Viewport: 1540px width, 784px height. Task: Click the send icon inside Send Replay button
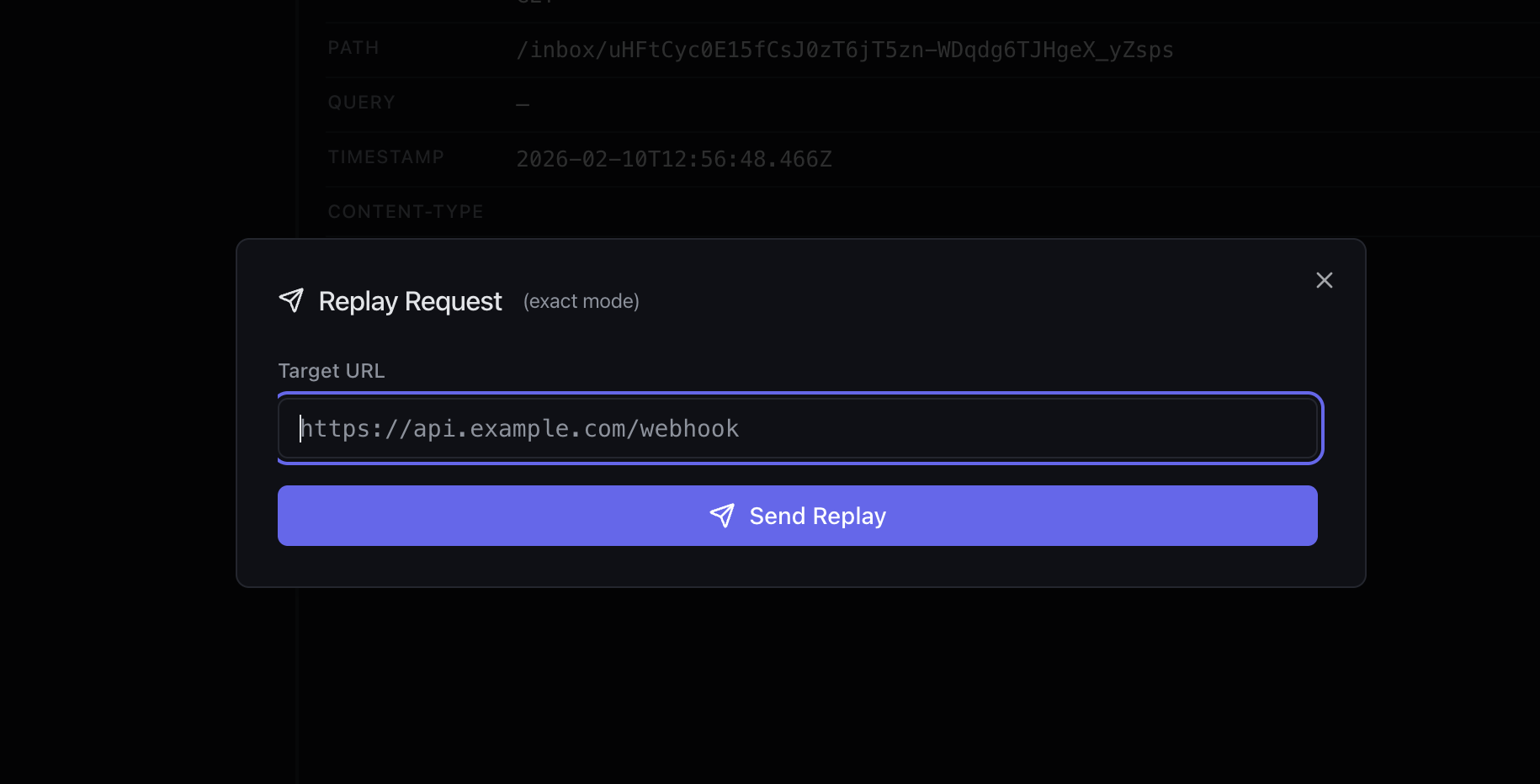724,516
